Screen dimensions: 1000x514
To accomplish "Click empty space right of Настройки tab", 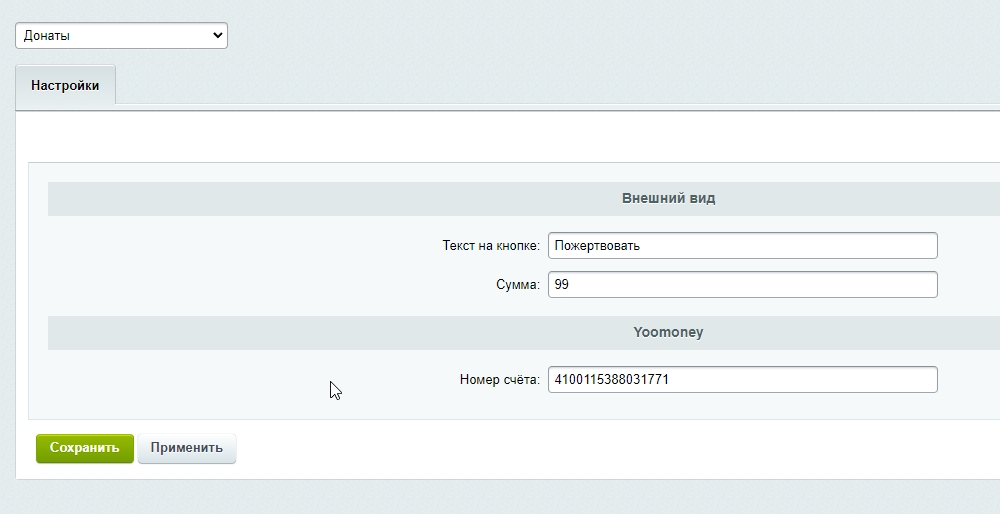I will (x=500, y=86).
